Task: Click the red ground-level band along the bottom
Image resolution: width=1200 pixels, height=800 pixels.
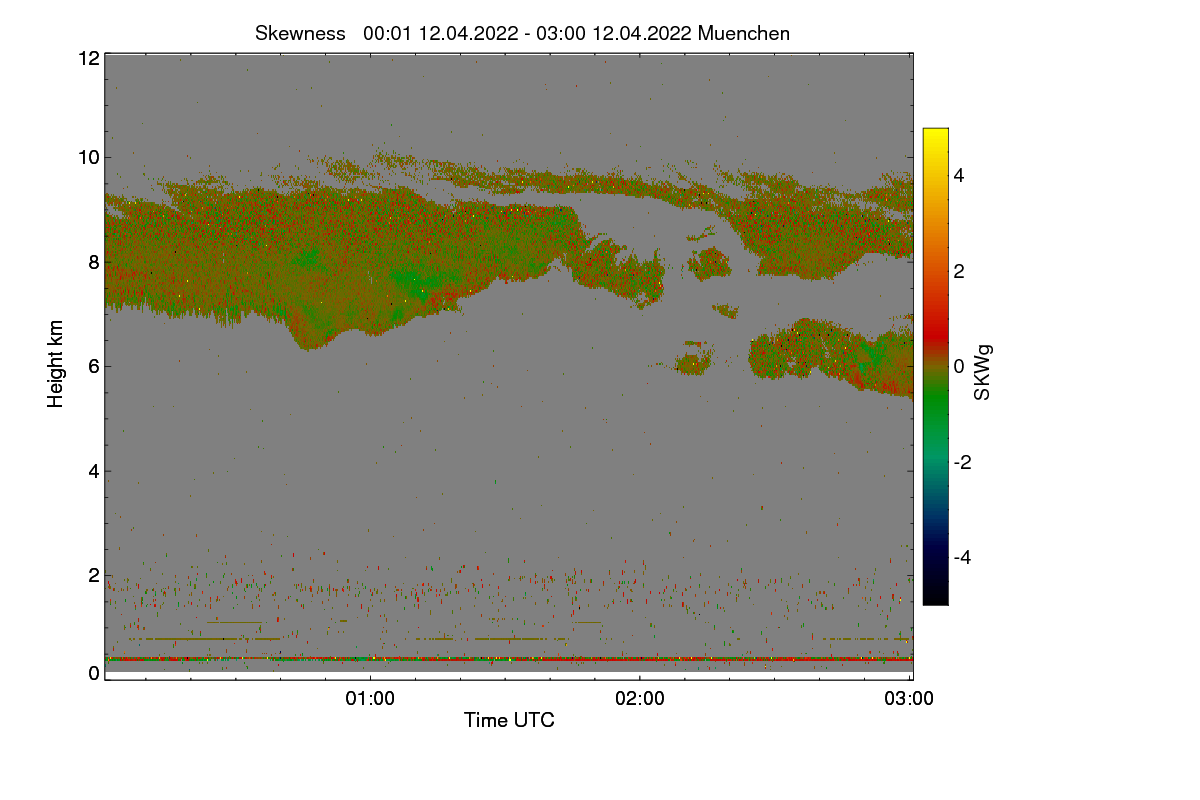Action: pos(509,659)
